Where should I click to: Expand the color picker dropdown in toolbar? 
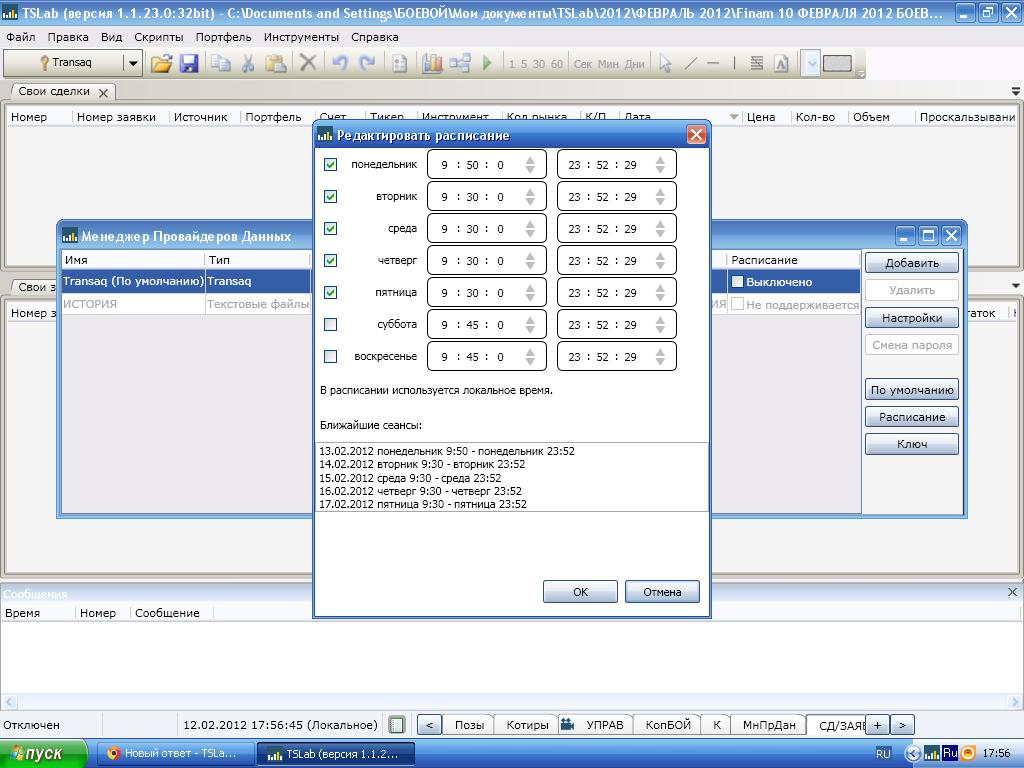(812, 63)
